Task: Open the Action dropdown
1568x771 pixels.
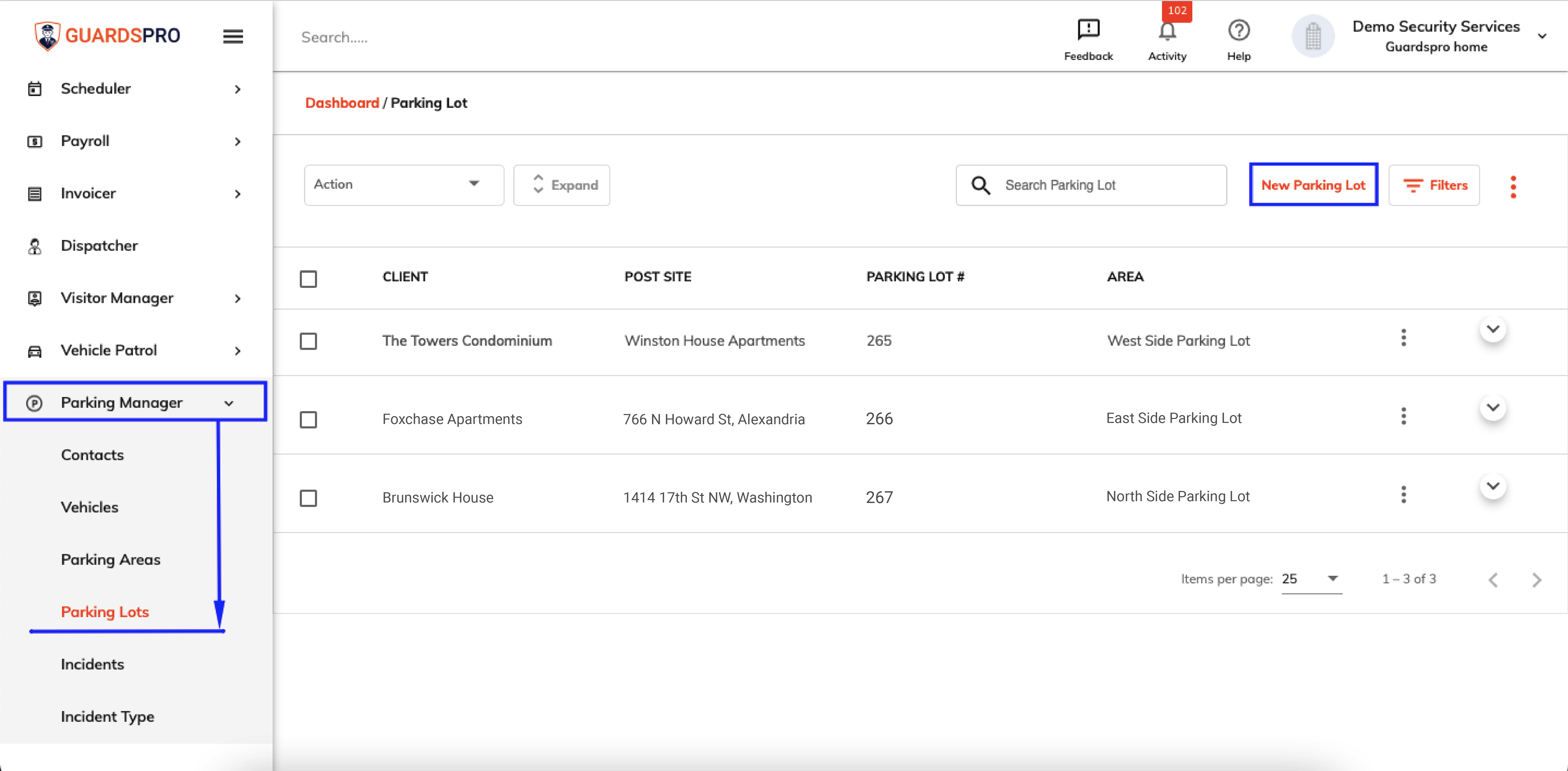Action: tap(404, 185)
